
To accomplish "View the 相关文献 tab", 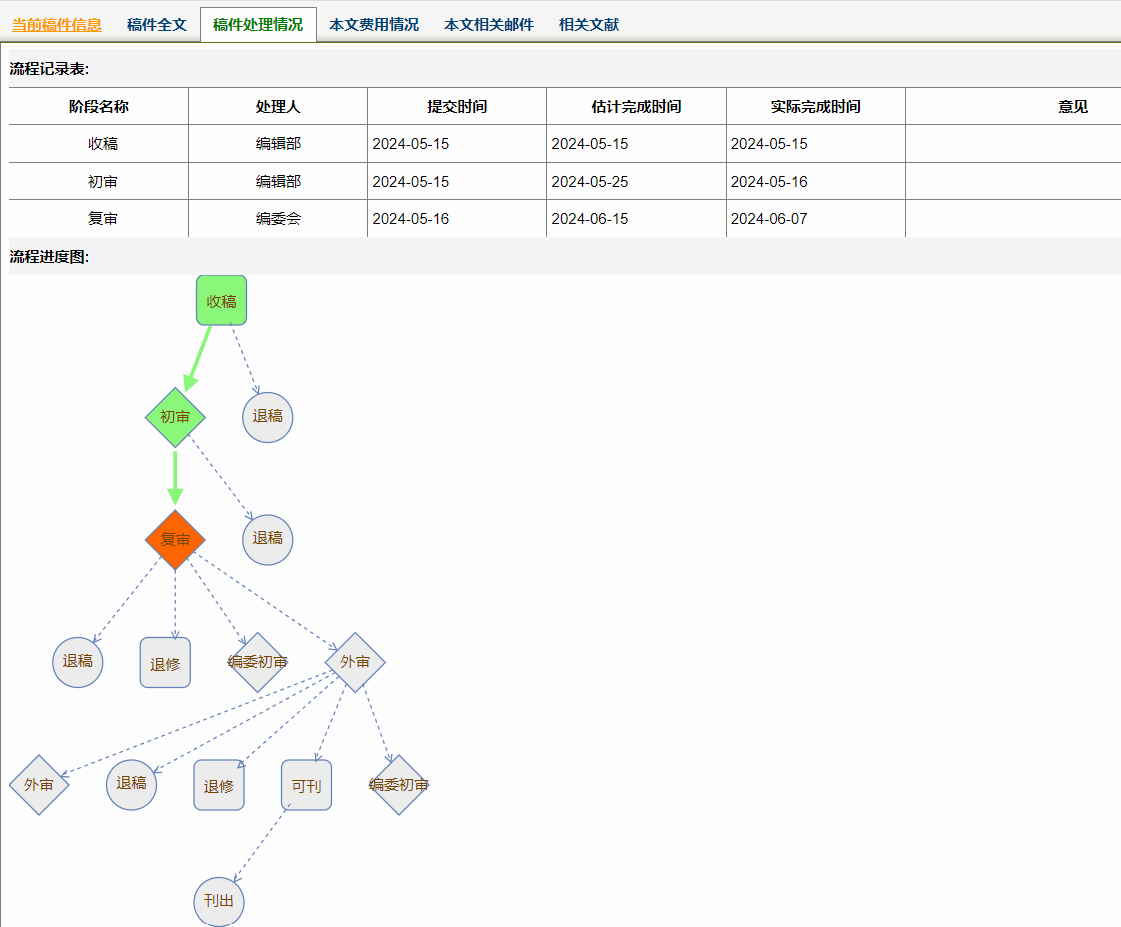I will pyautogui.click(x=589, y=24).
